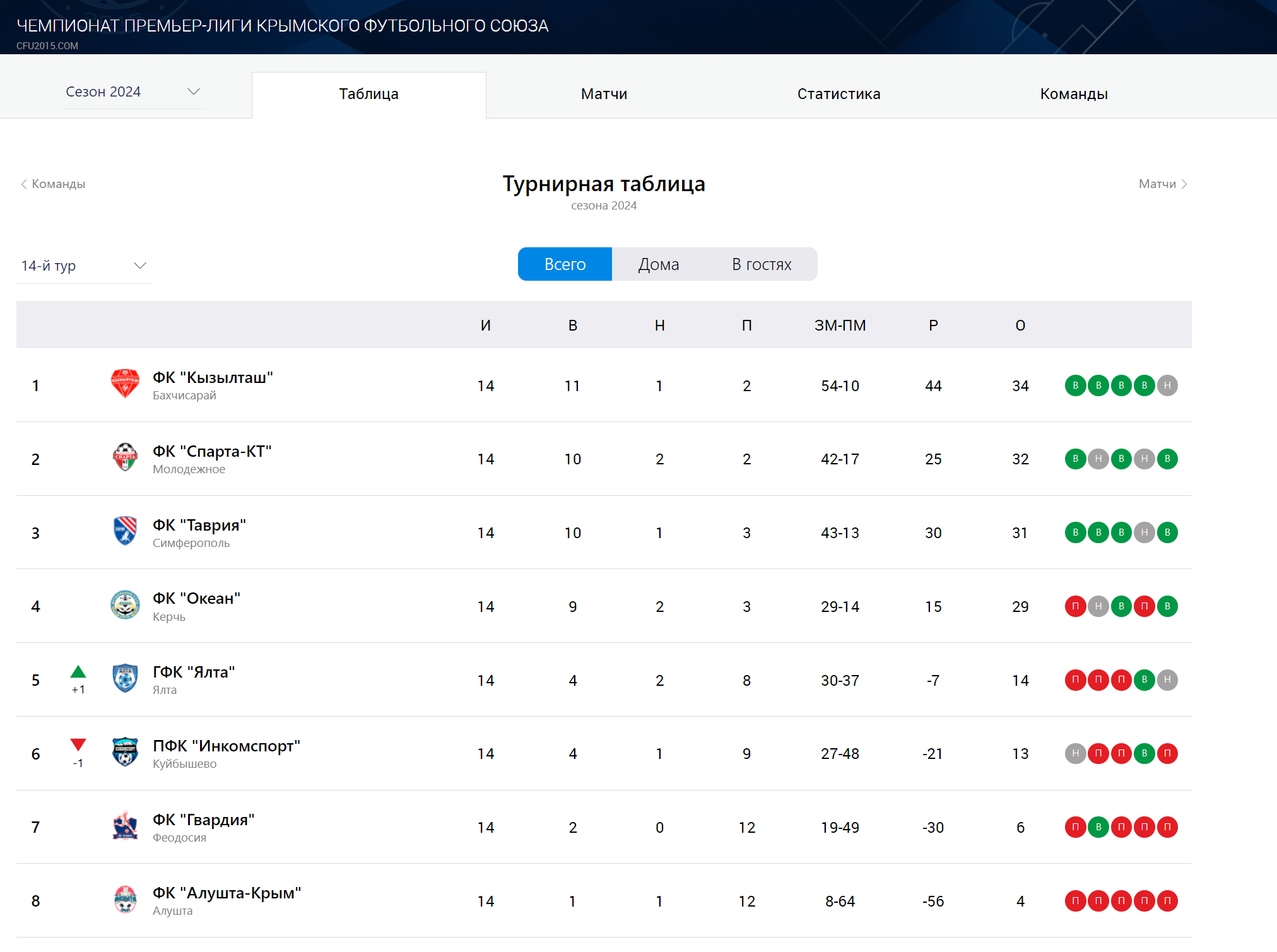
Task: Switch to the "Статистика" tab
Action: 839,95
